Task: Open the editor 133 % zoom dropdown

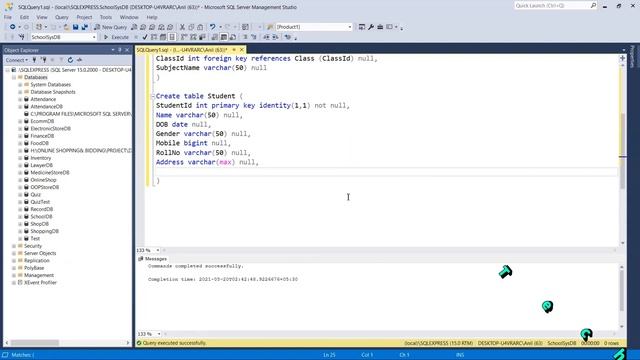Action: pos(158,250)
